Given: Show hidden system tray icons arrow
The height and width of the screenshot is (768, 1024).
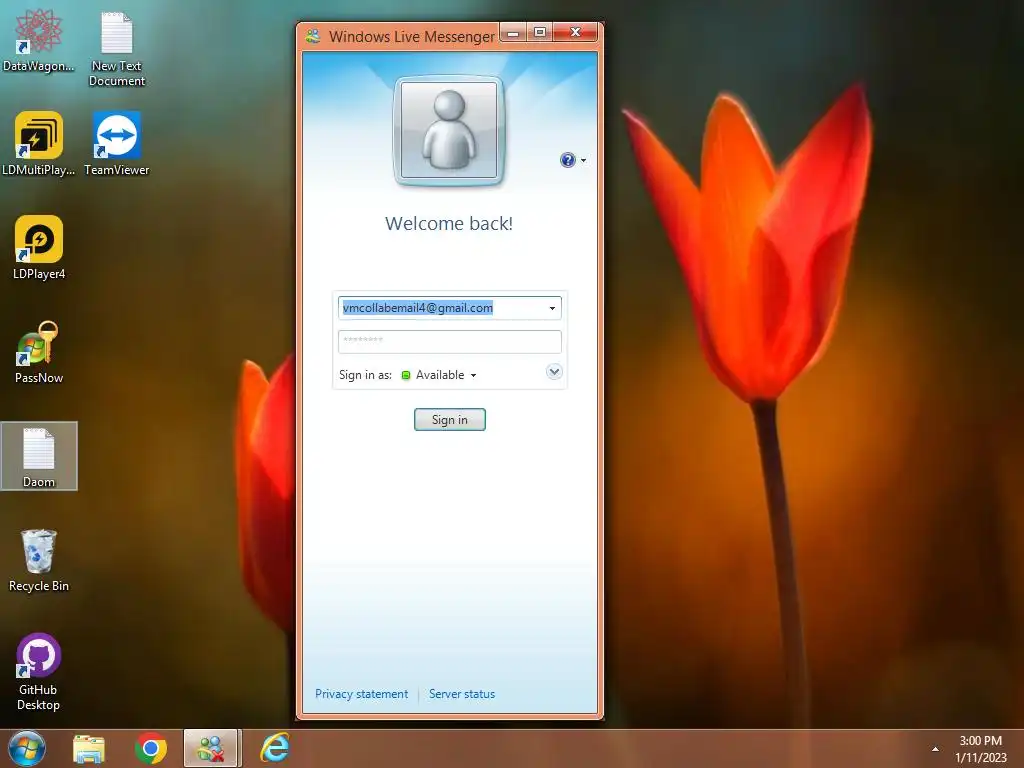Looking at the screenshot, I should pyautogui.click(x=935, y=749).
